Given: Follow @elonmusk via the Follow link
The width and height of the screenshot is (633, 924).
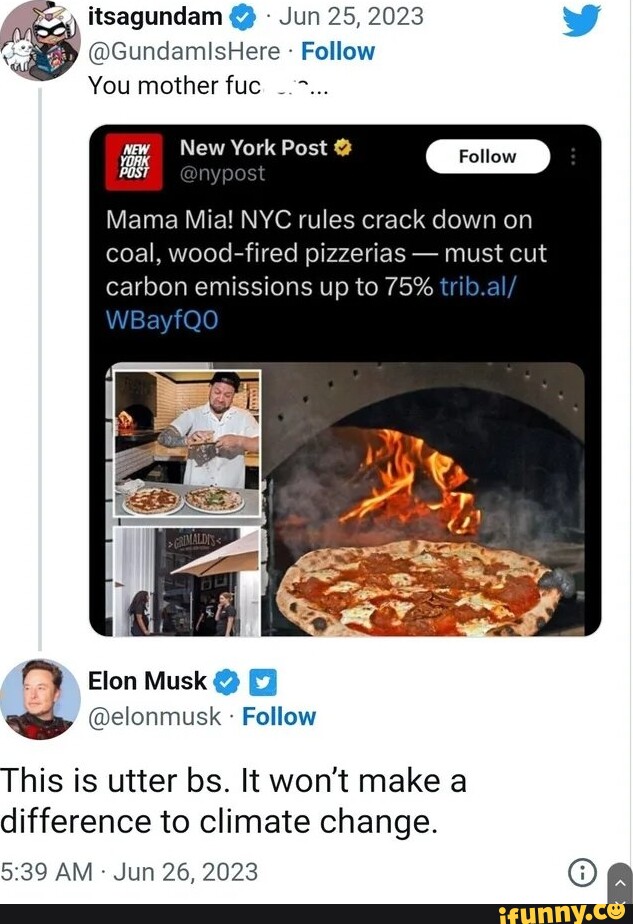Looking at the screenshot, I should click(x=279, y=716).
